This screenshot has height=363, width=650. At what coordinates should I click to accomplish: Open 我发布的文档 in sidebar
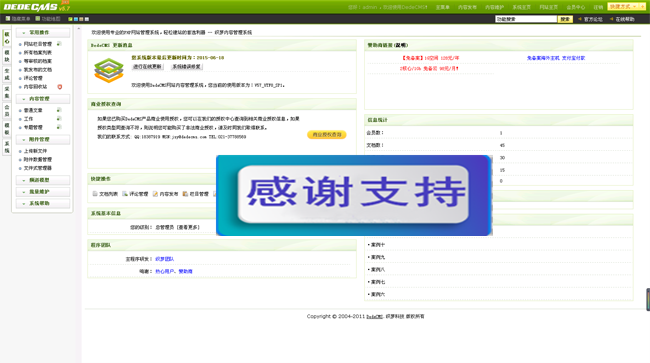click(37, 70)
